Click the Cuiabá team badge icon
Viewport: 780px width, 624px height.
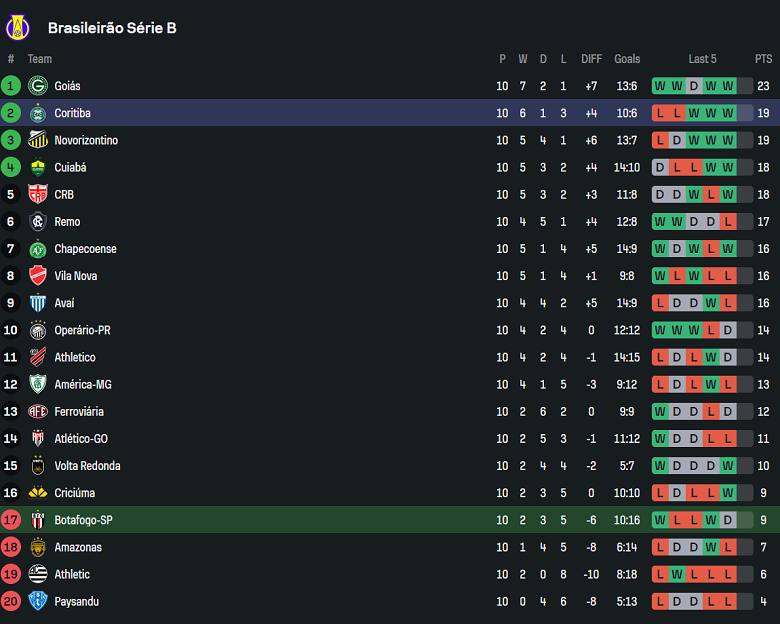(x=38, y=167)
